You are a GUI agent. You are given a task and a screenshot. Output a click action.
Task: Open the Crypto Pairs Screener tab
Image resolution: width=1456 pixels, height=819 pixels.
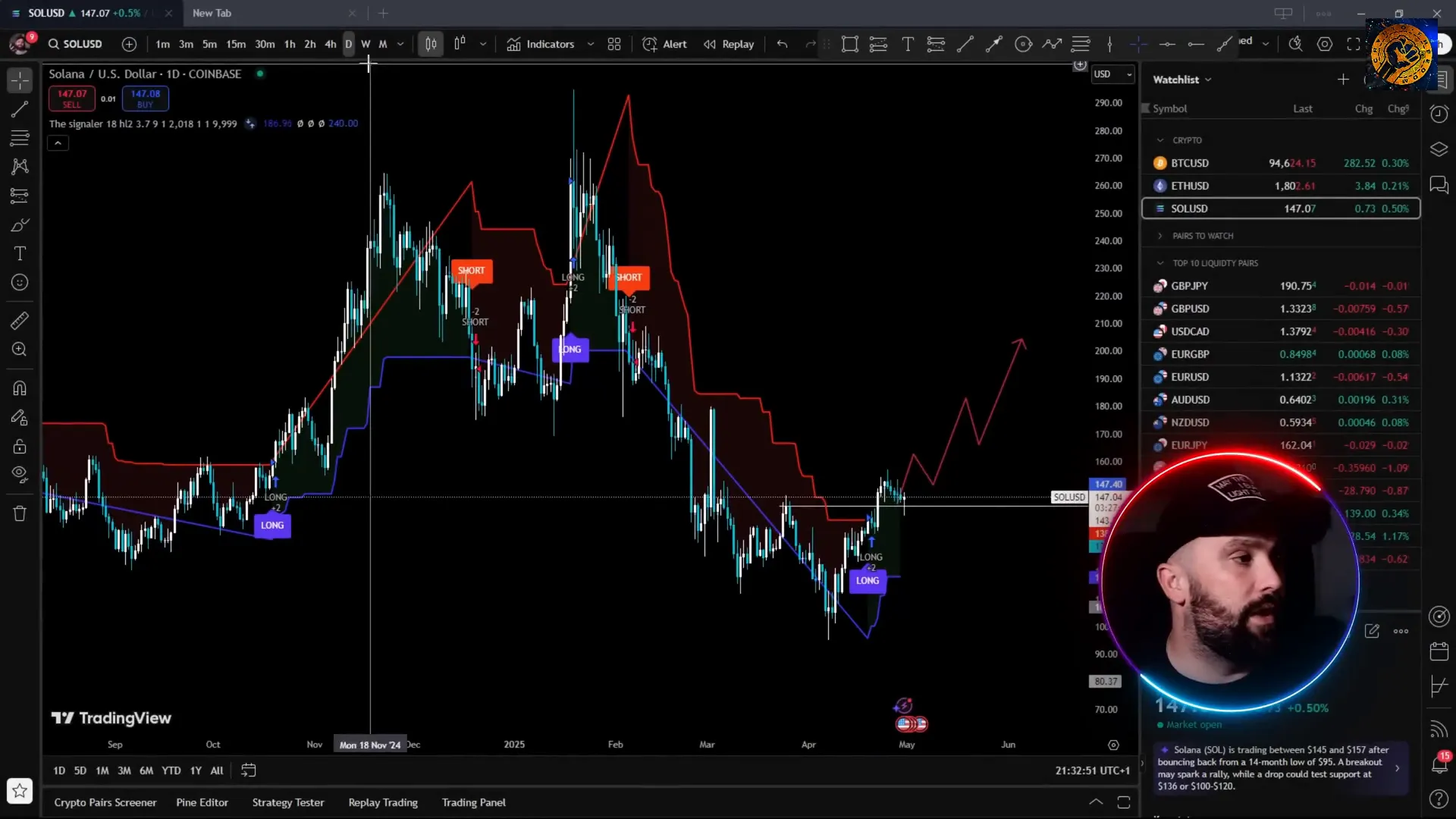pos(105,802)
